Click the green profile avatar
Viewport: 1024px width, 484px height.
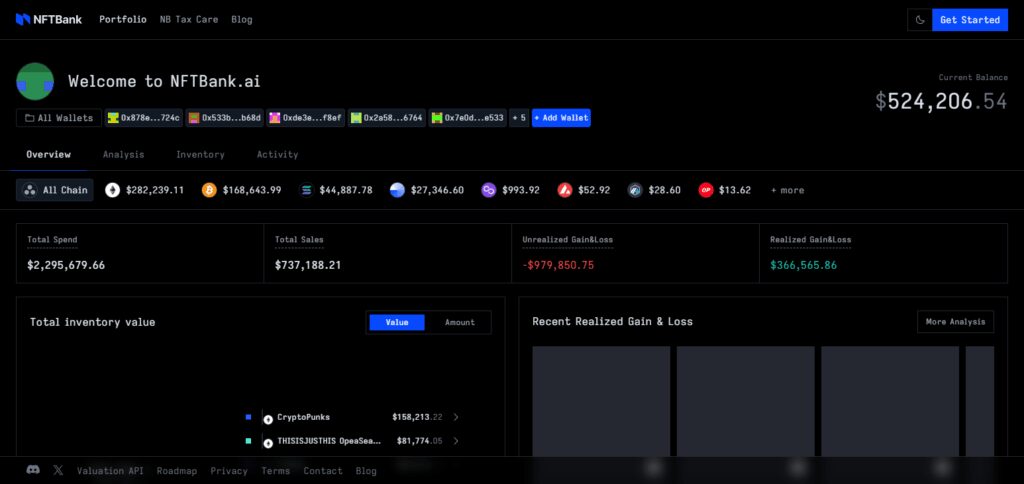click(x=35, y=81)
